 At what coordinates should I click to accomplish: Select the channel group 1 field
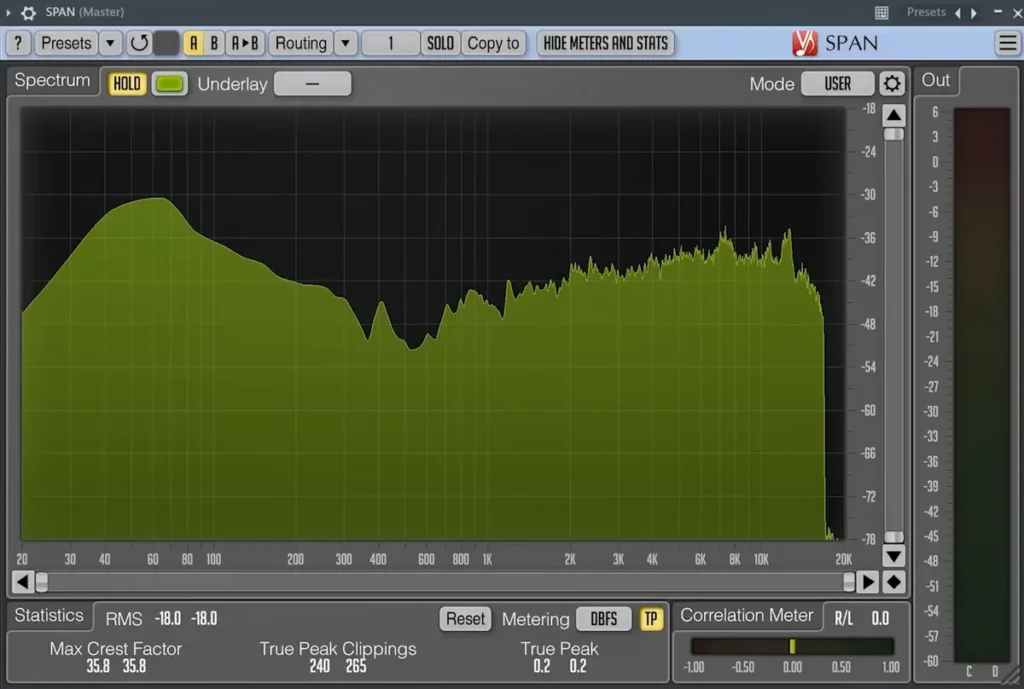pyautogui.click(x=391, y=43)
